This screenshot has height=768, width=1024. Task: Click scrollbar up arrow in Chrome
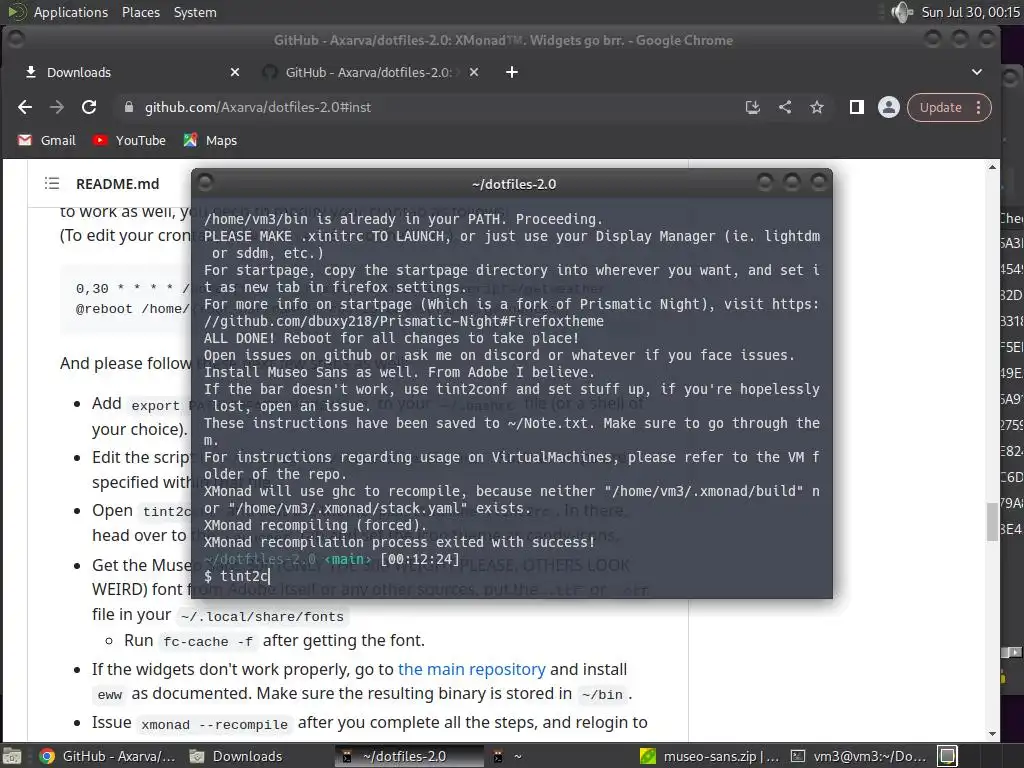[993, 167]
